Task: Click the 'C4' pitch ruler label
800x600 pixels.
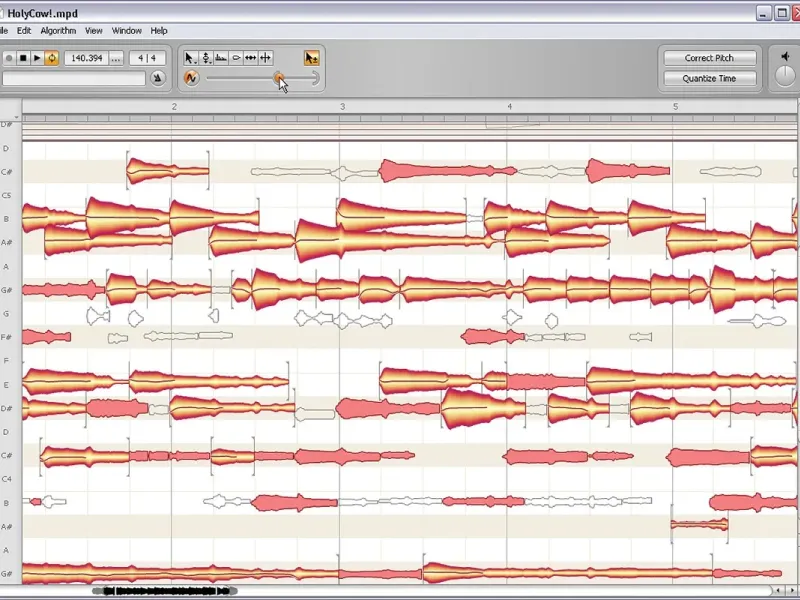Action: coord(6,479)
